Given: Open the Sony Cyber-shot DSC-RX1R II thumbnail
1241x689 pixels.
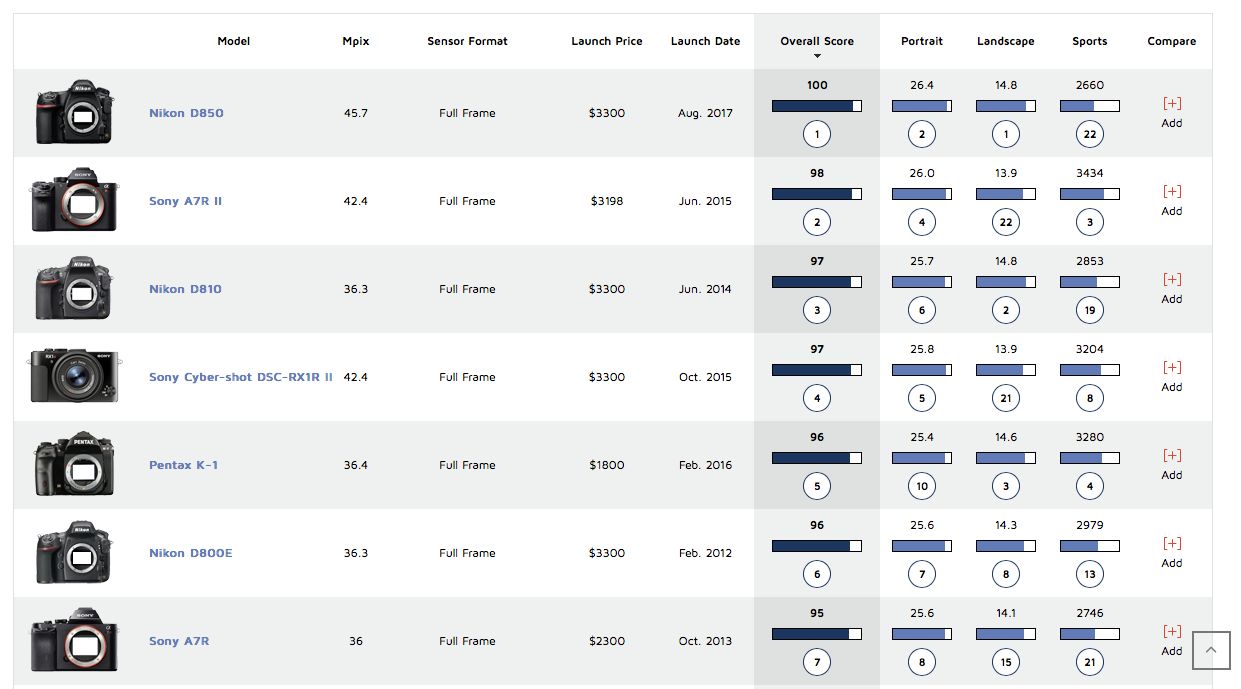Looking at the screenshot, I should click(75, 376).
